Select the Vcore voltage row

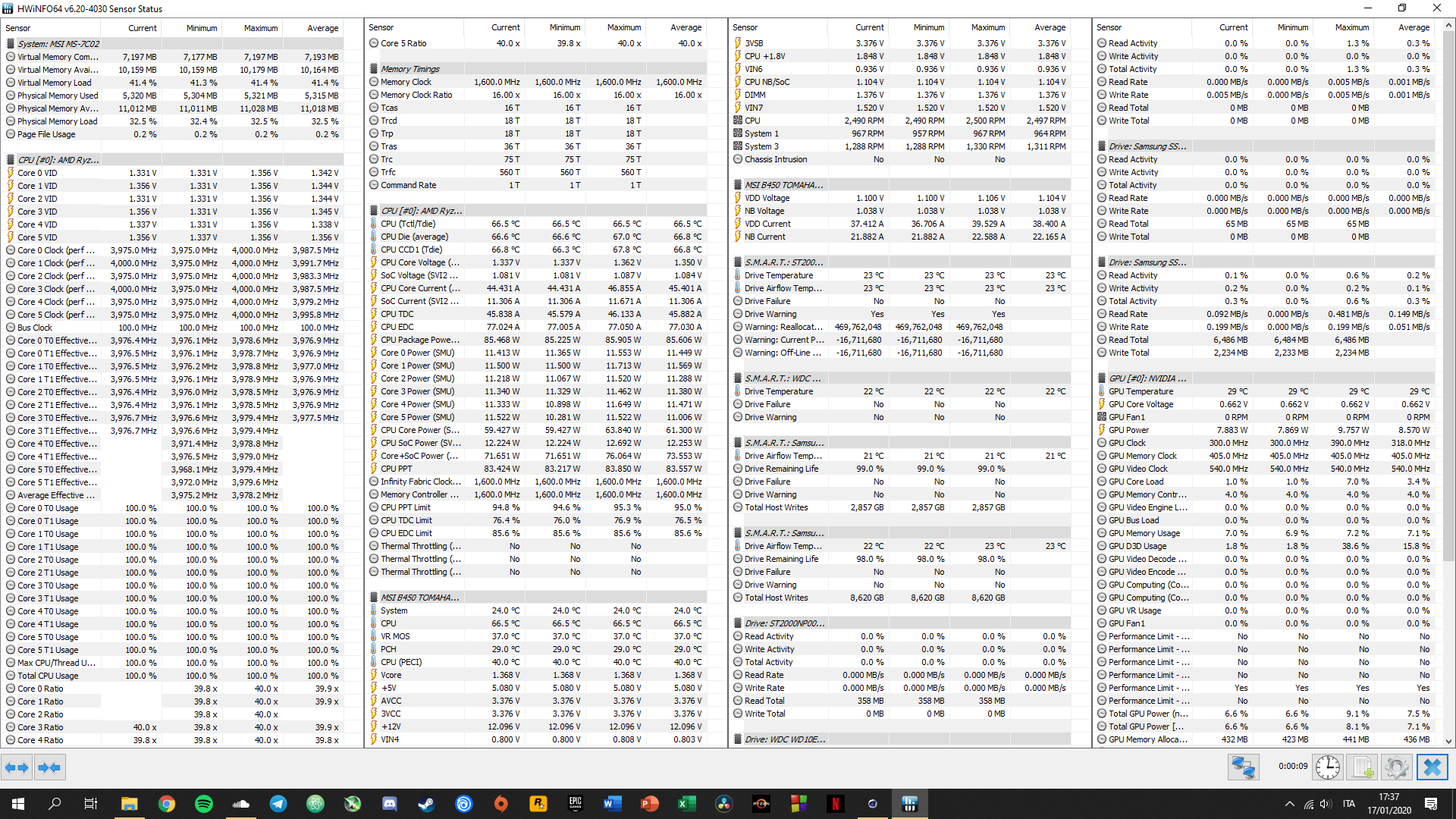click(538, 675)
